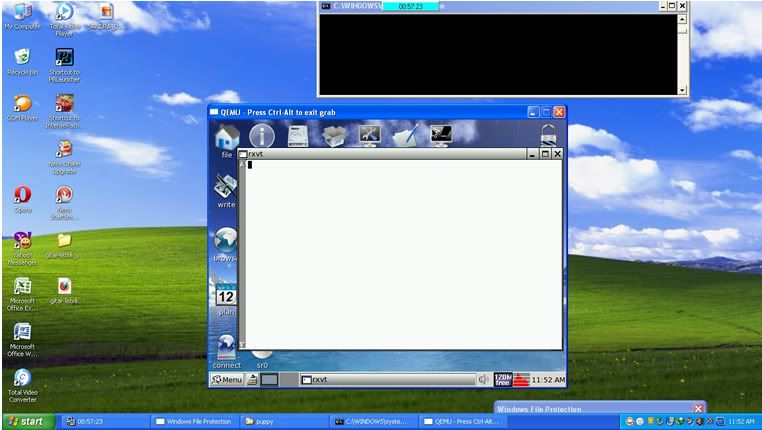Image resolution: width=762 pixels, height=430 pixels.
Task: Open the setup tools monitor icon
Action: (369, 136)
